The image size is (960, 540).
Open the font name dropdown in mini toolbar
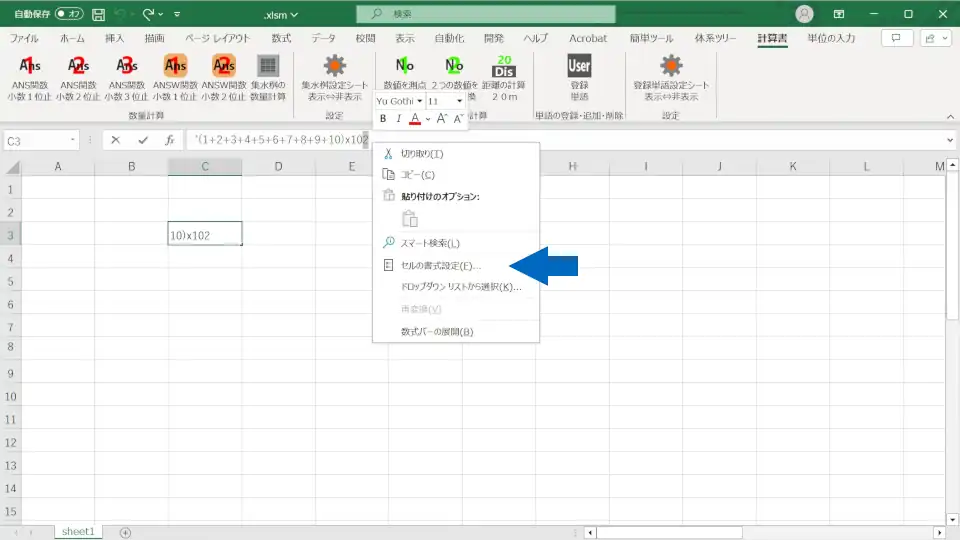(419, 101)
